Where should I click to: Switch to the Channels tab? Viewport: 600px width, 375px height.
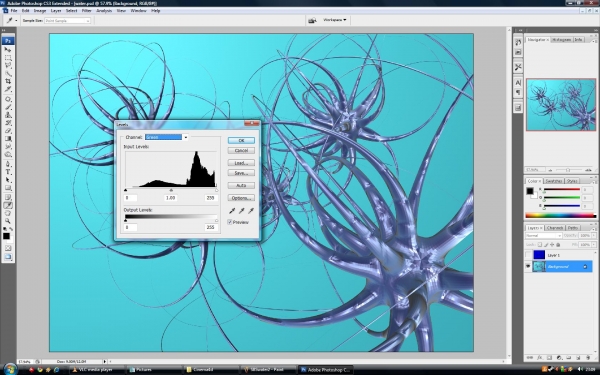[554, 228]
